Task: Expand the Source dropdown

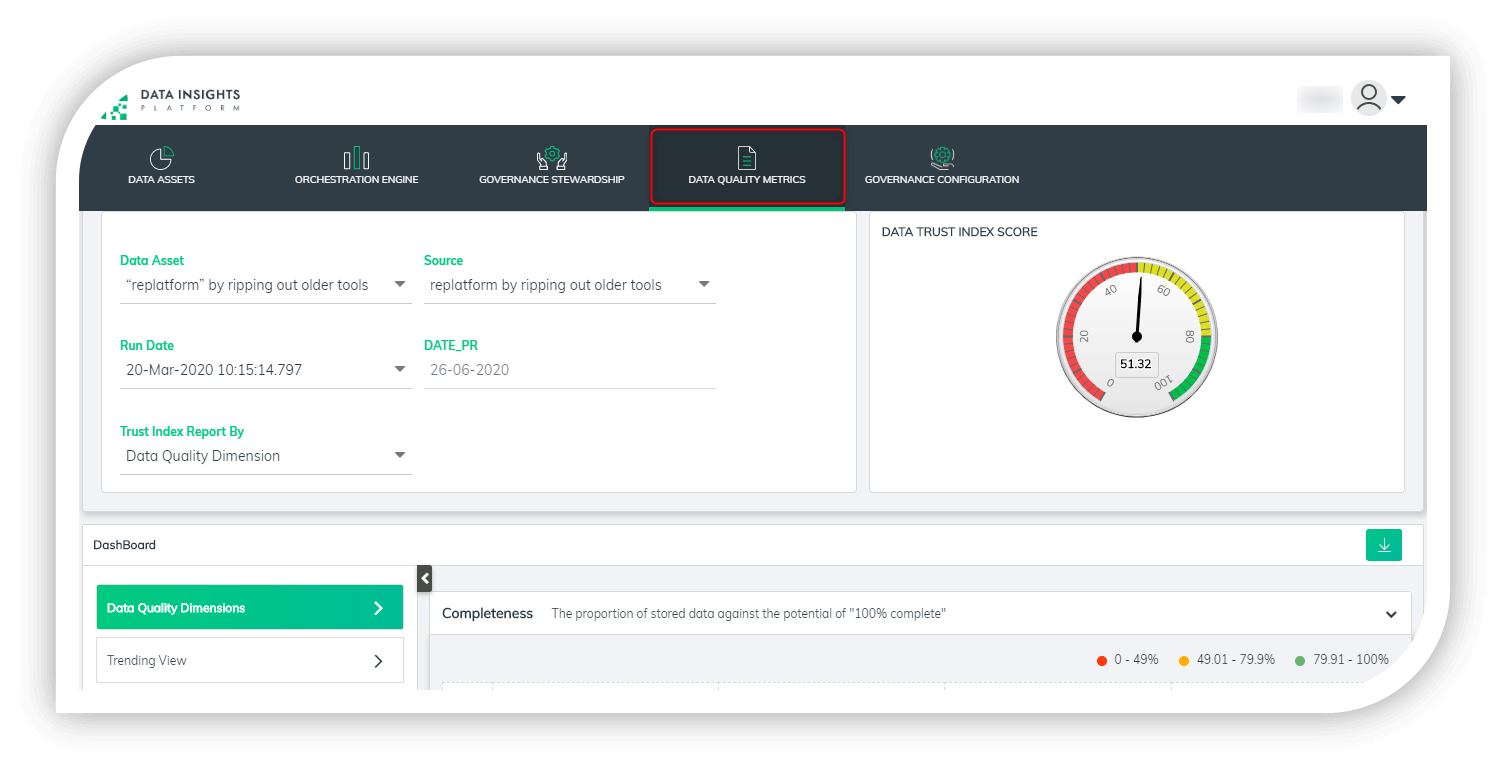Action: [568, 285]
